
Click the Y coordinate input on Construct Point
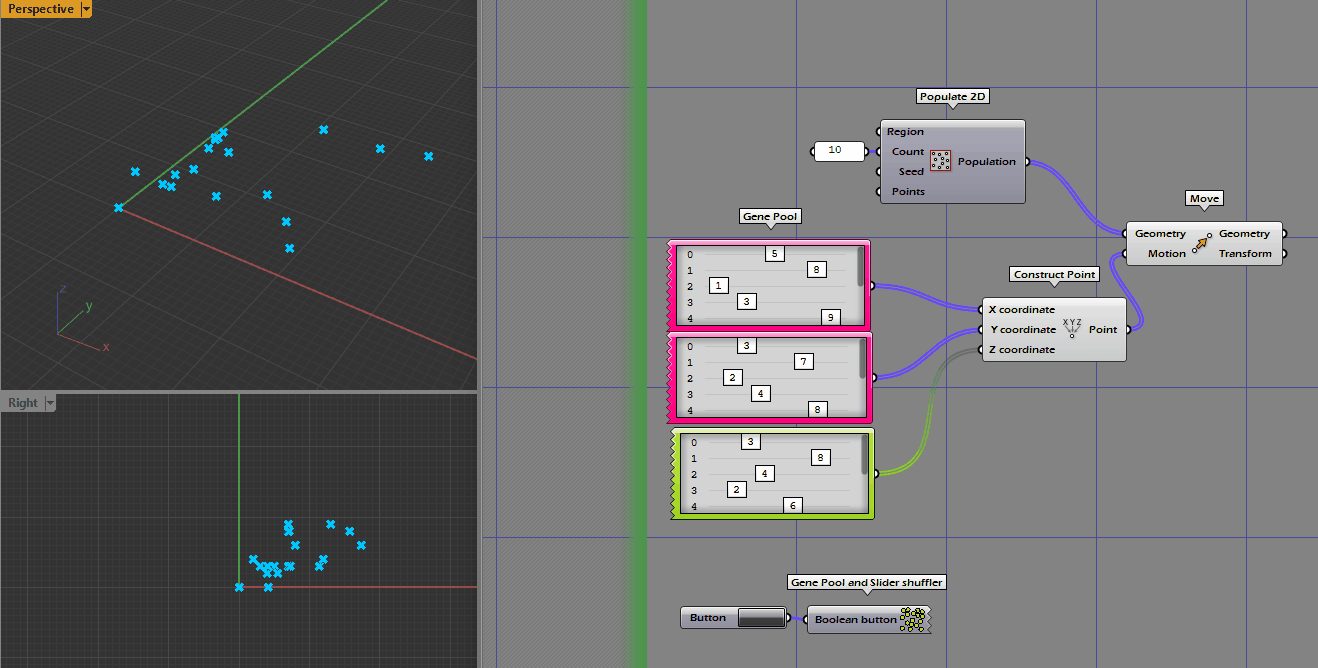click(1022, 330)
